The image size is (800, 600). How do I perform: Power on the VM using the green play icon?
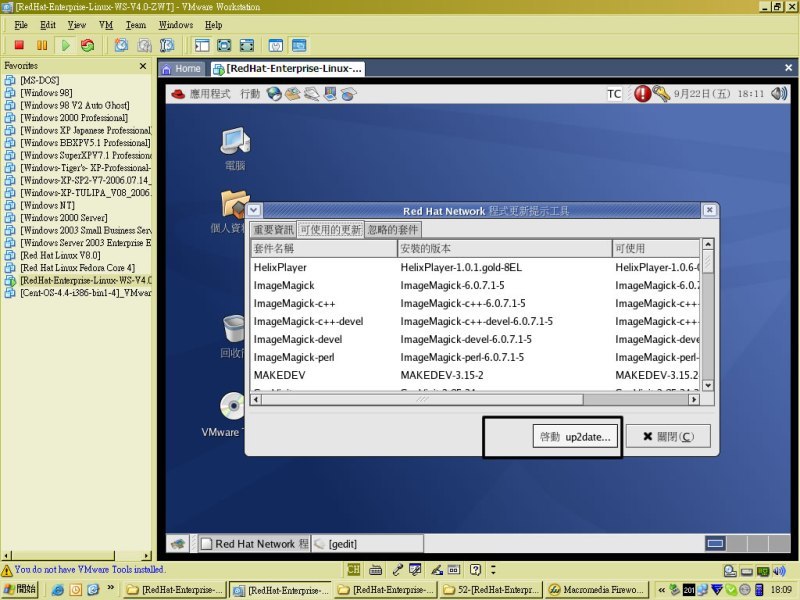(65, 45)
